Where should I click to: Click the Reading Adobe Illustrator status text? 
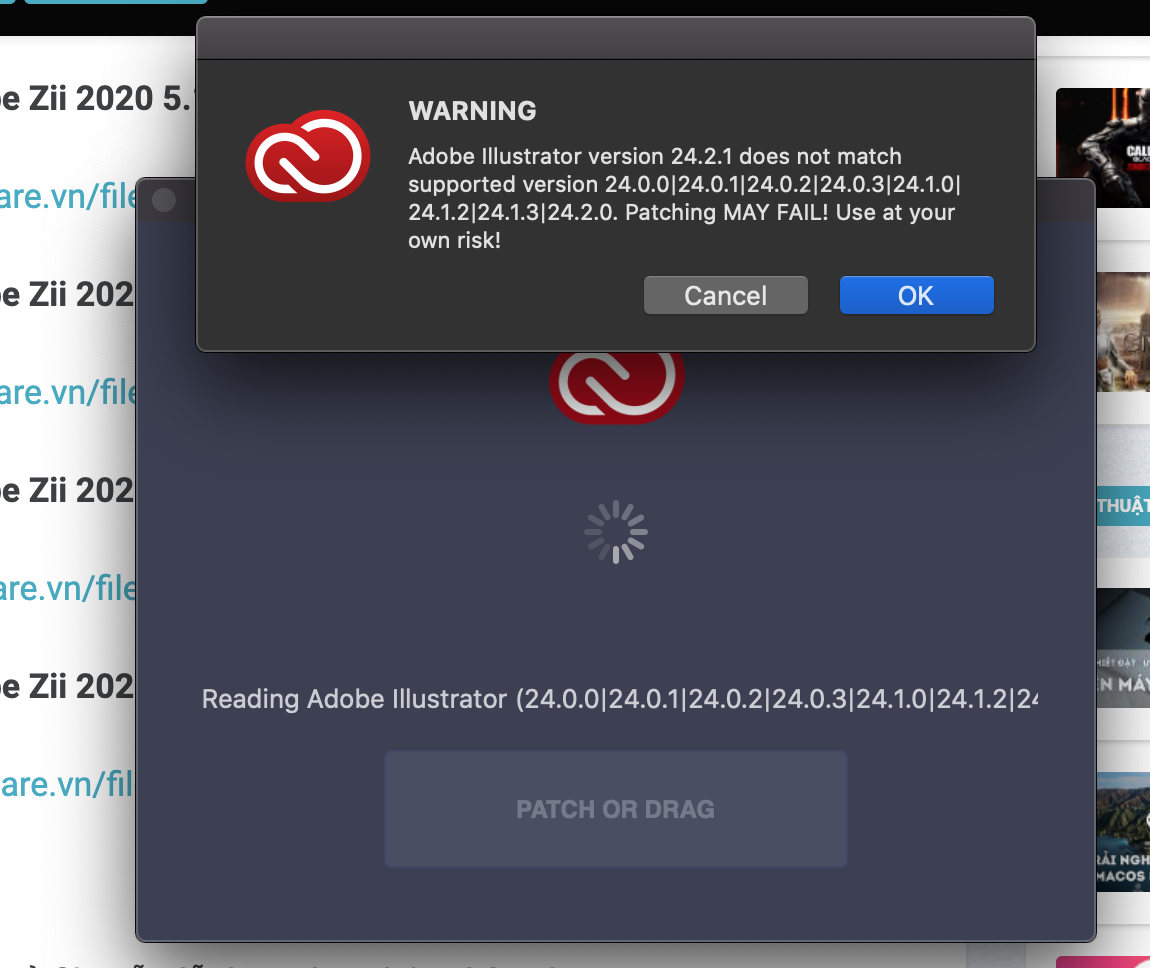click(620, 699)
